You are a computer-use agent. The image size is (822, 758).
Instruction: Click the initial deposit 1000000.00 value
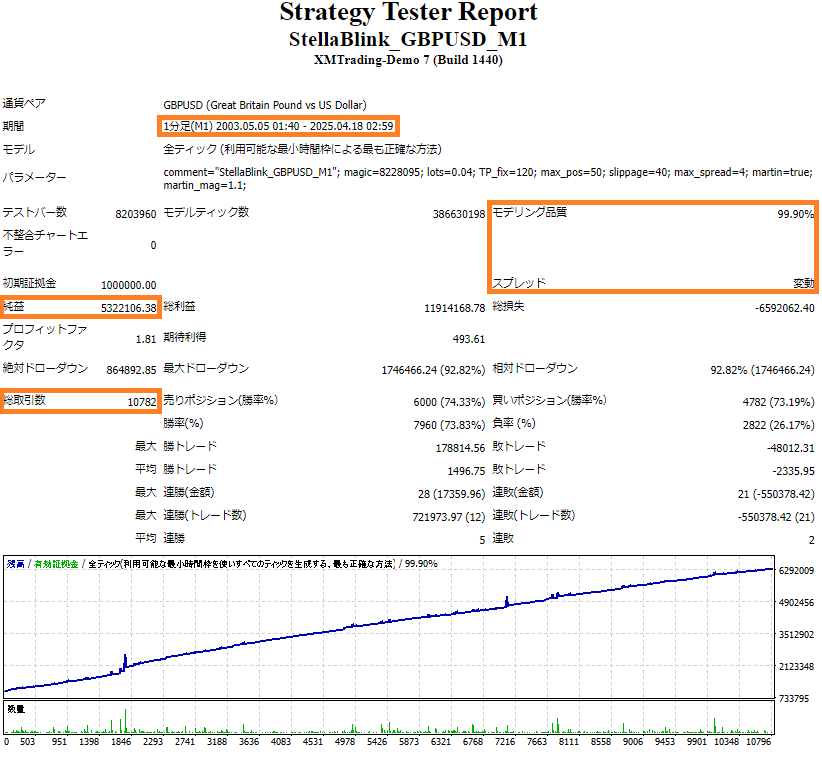pyautogui.click(x=128, y=285)
